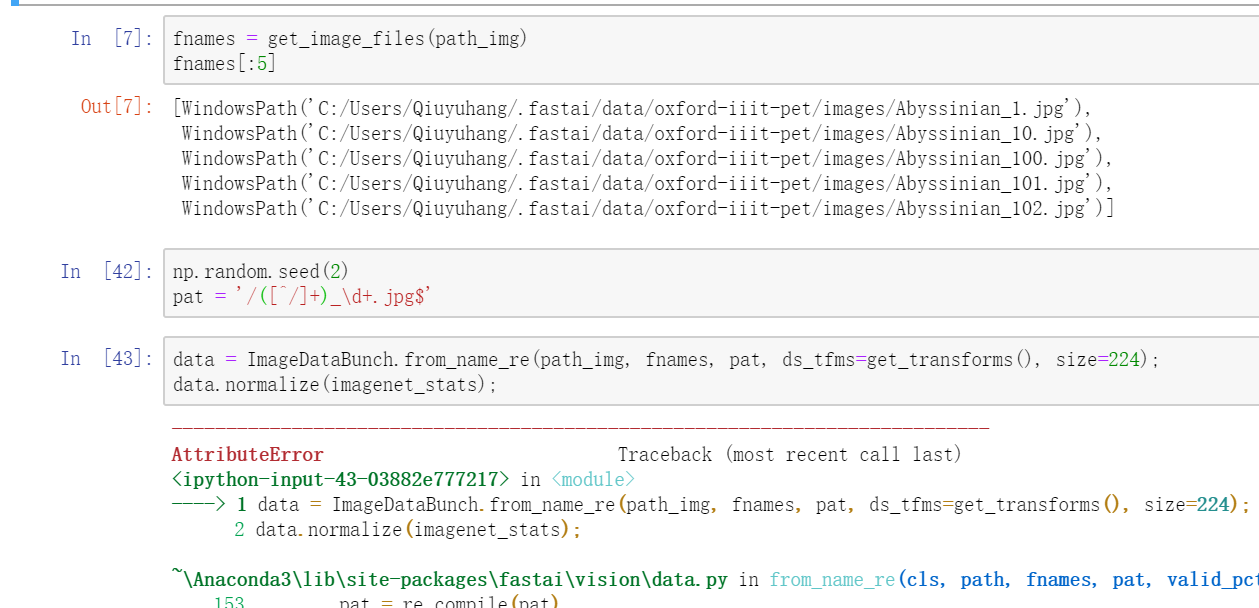The width and height of the screenshot is (1259, 608).
Task: Click the Traceback (most recent call last) text
Action: pyautogui.click(x=789, y=455)
